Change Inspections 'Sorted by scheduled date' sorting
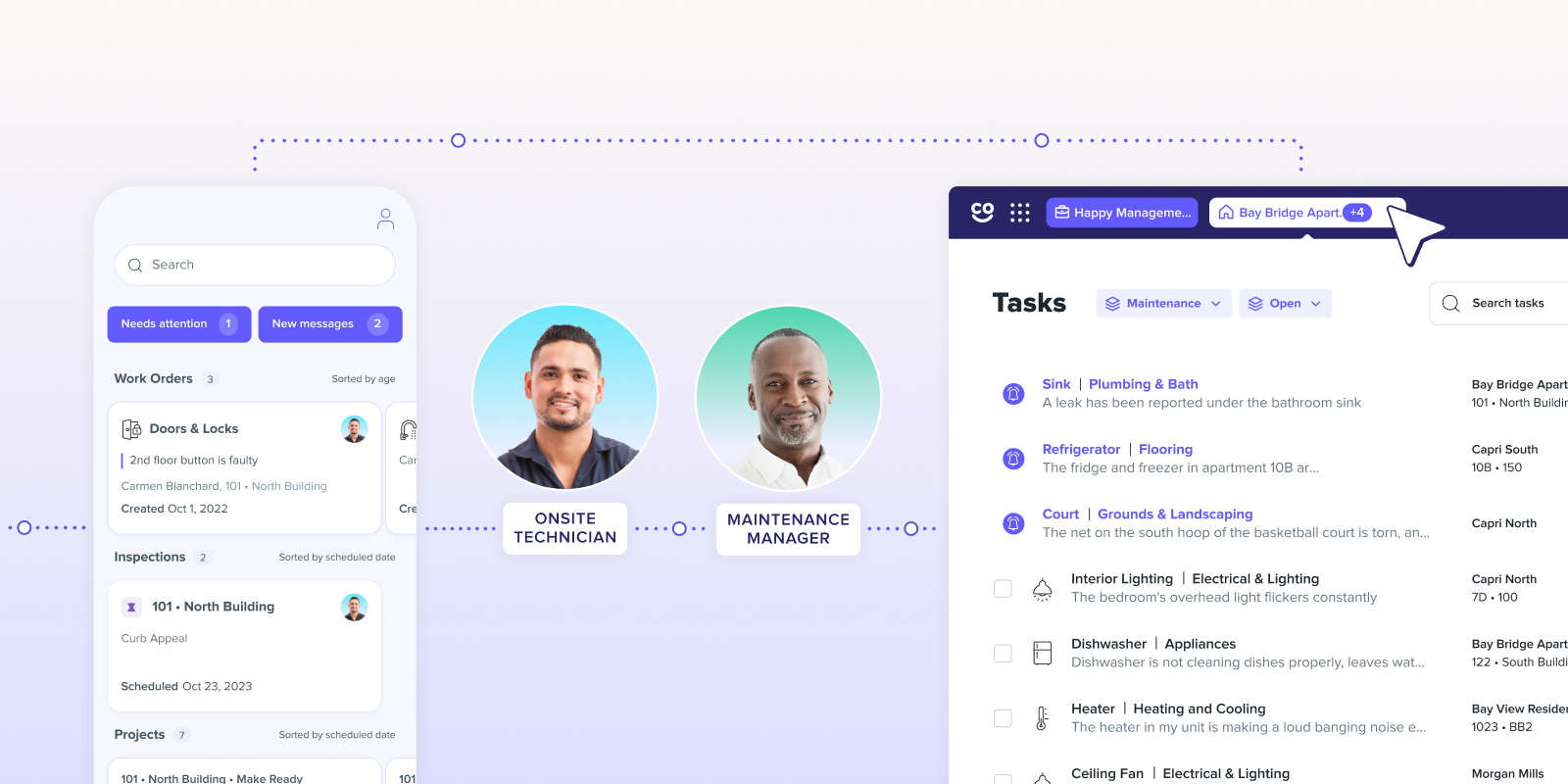The image size is (1568, 784). (337, 558)
